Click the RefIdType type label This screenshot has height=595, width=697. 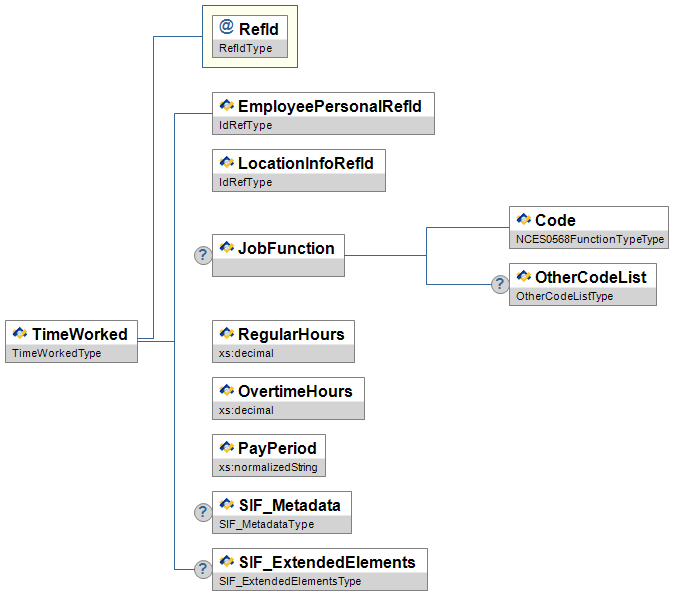click(x=246, y=48)
